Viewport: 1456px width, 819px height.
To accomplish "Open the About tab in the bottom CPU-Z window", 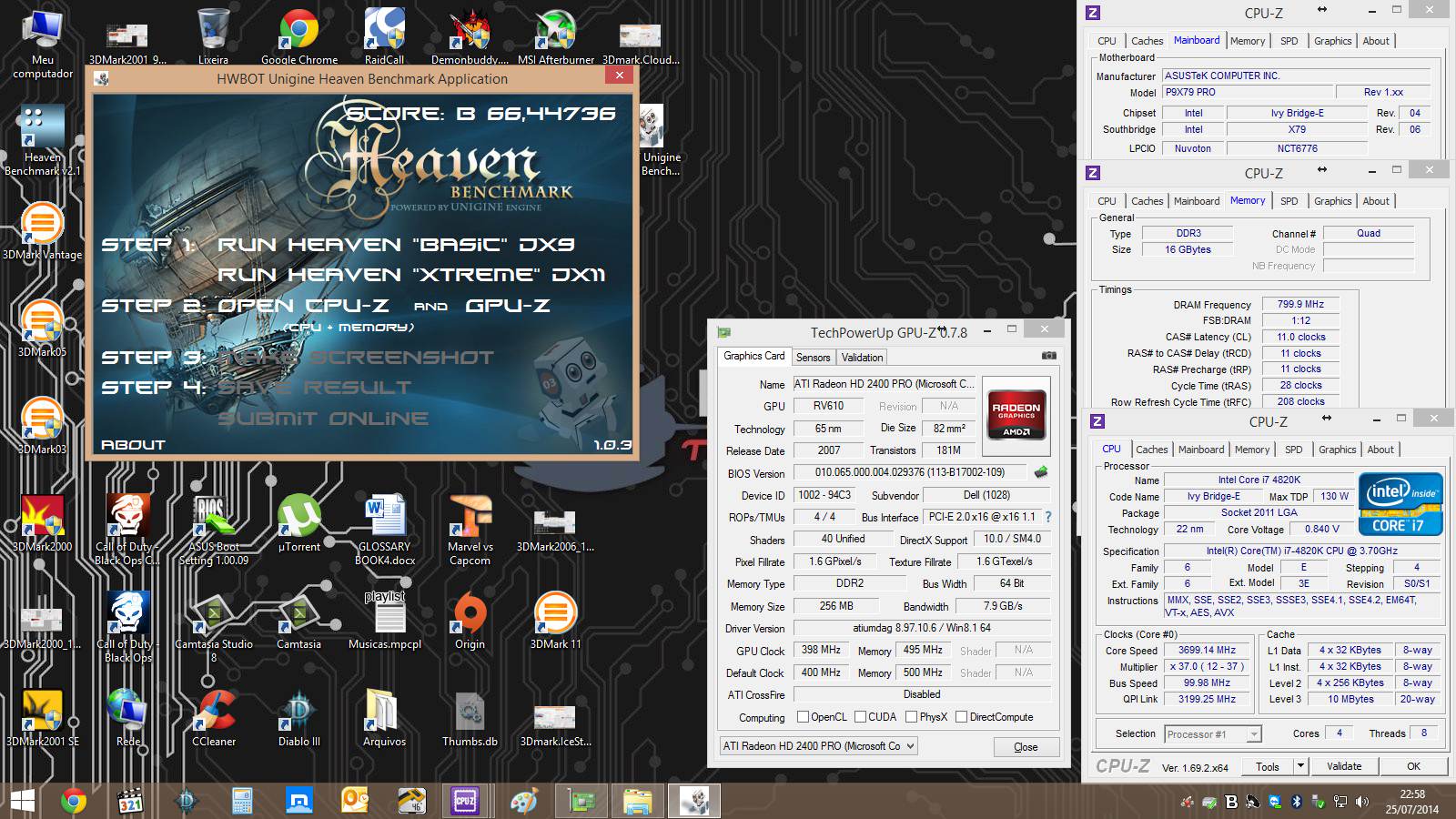I will (x=1380, y=450).
